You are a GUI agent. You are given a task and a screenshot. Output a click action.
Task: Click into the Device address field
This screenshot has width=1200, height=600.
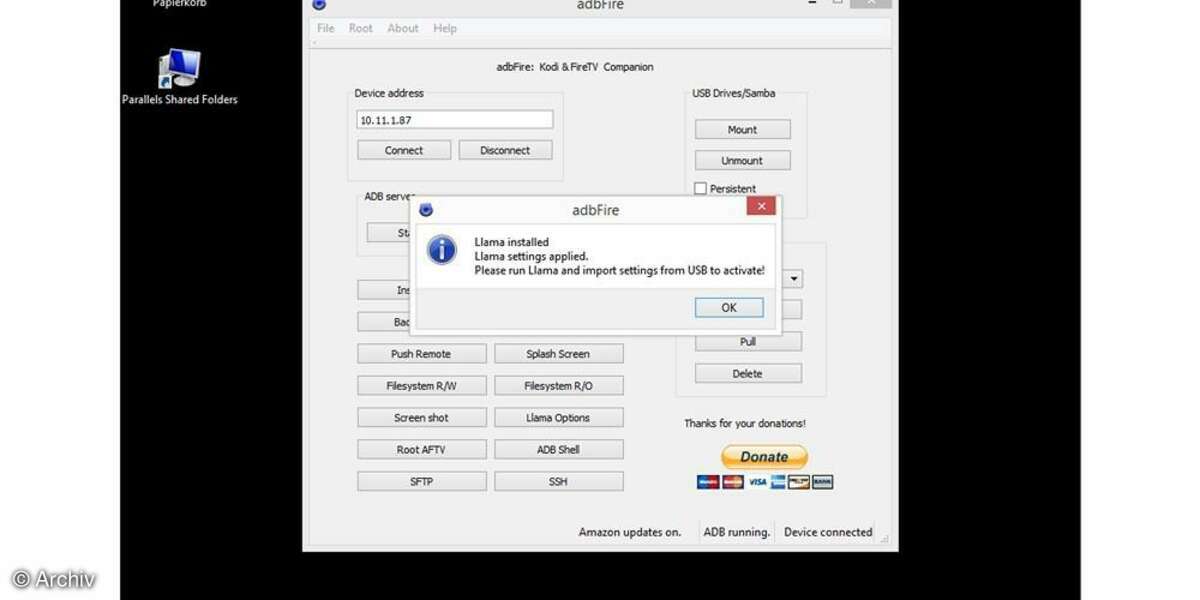[x=455, y=120]
